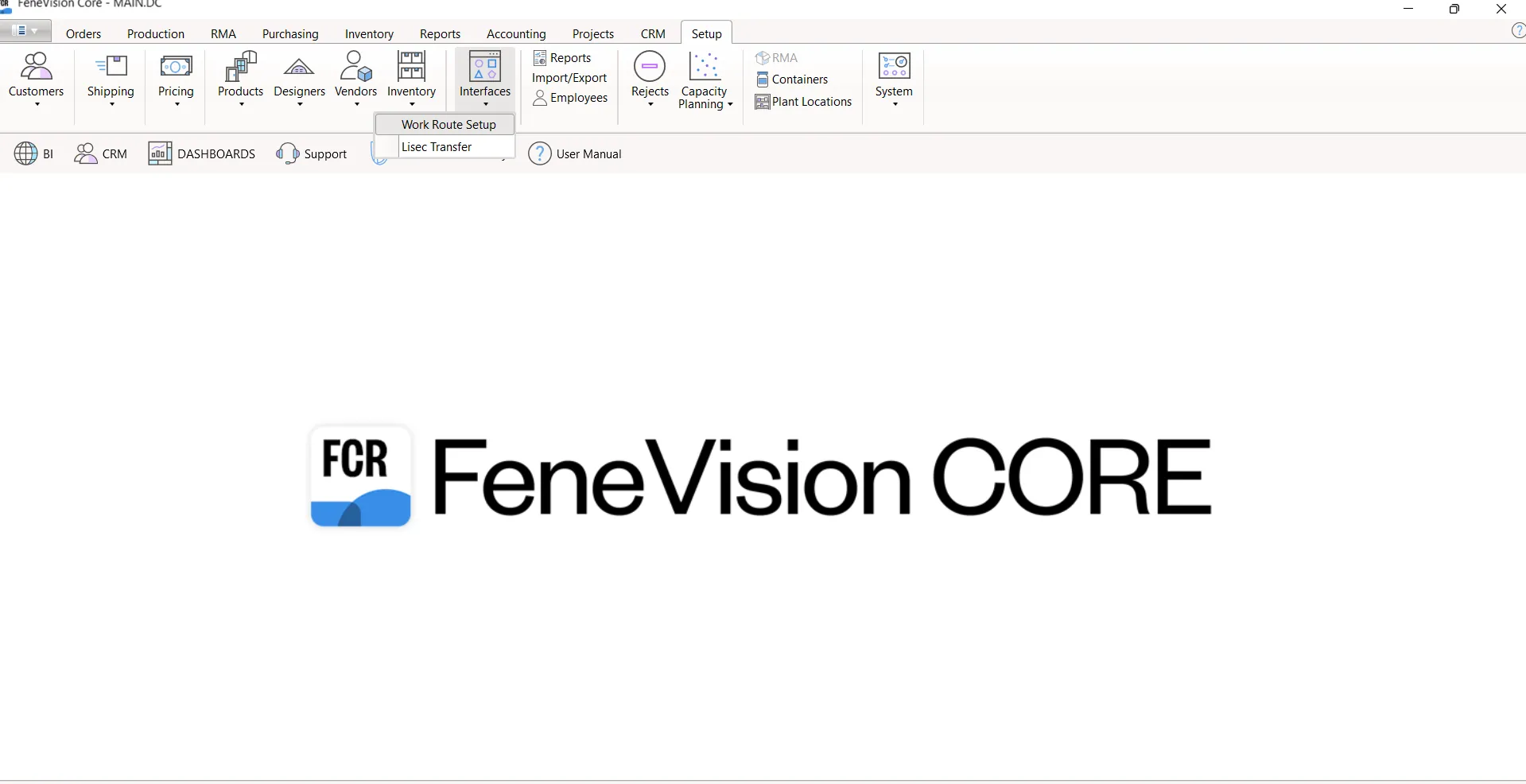Open the Designers setup icon
1526x784 pixels.
[299, 68]
